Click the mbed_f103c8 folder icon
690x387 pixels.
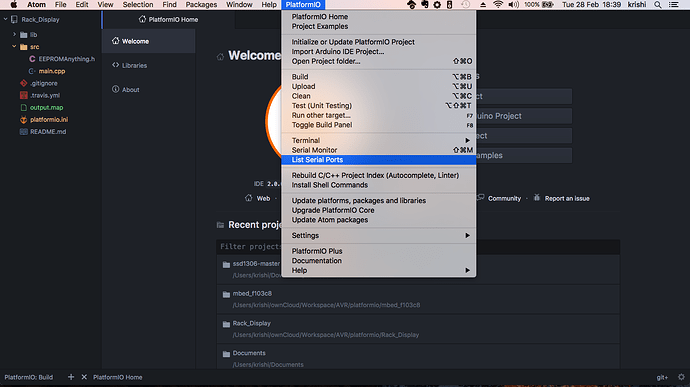pos(226,294)
